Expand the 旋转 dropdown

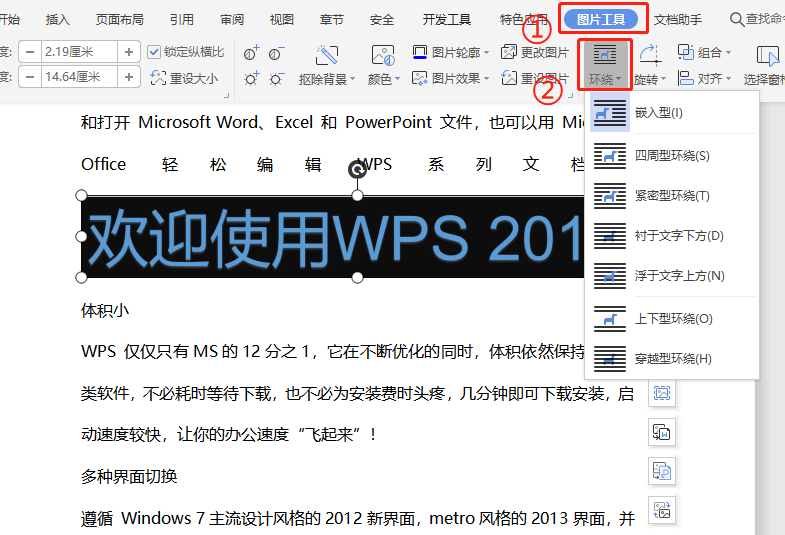point(663,79)
